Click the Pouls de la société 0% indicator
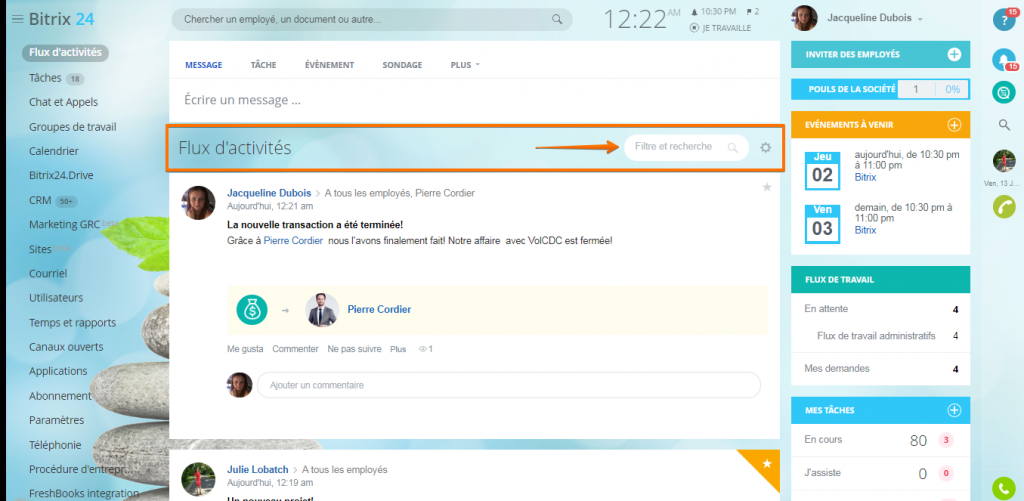The image size is (1024, 501). tap(952, 89)
